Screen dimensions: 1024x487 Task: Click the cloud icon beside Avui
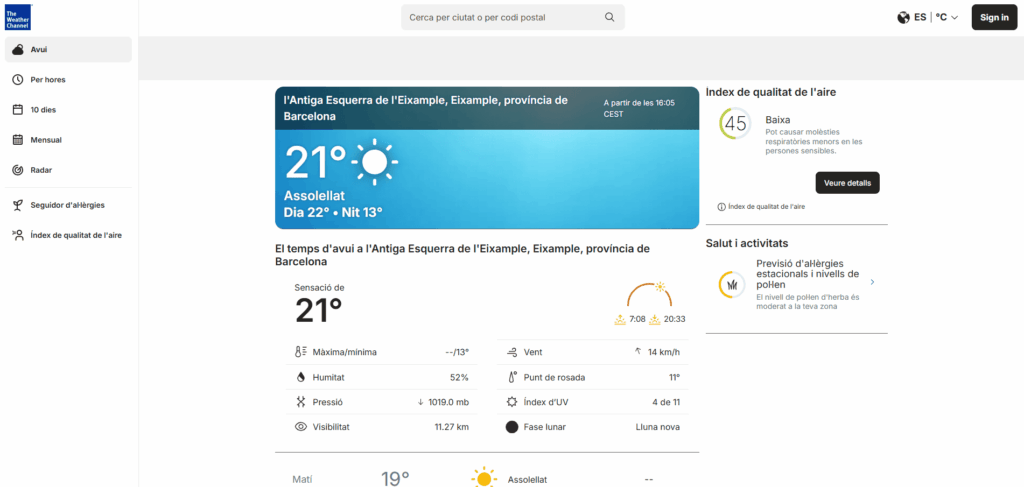(18, 50)
